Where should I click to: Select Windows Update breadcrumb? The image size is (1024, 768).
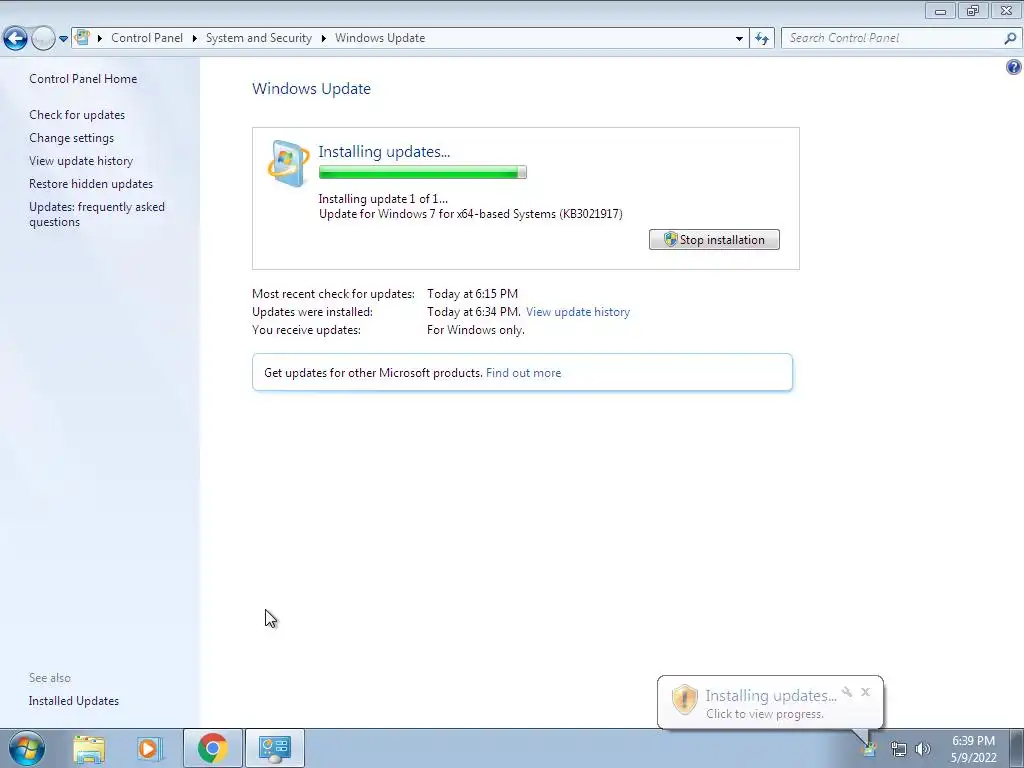pyautogui.click(x=380, y=38)
